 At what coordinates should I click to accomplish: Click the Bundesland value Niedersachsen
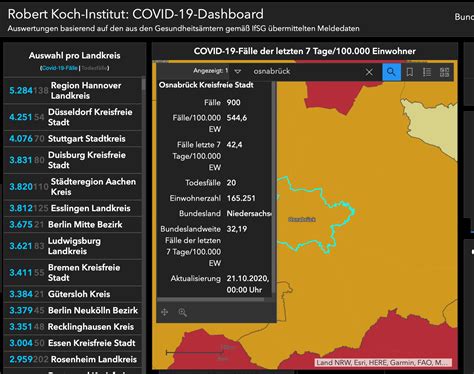(x=249, y=213)
